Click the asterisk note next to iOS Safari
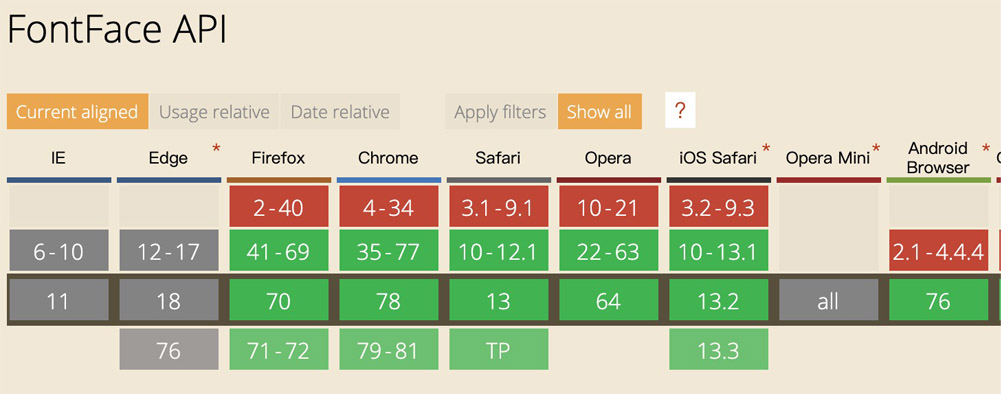The image size is (1001, 394). pos(766,150)
